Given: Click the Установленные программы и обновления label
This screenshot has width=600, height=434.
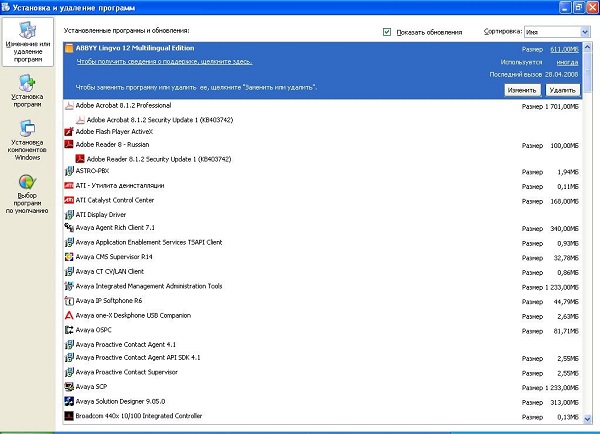Looking at the screenshot, I should (126, 31).
